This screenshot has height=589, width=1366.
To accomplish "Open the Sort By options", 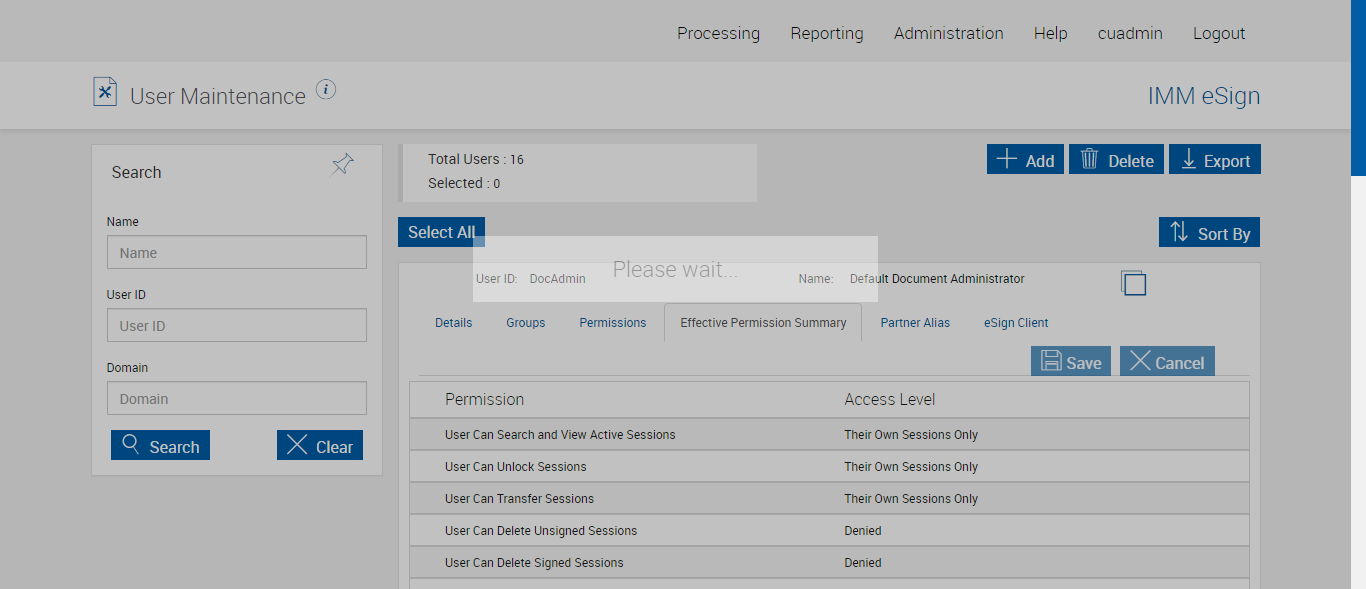I will point(1209,233).
